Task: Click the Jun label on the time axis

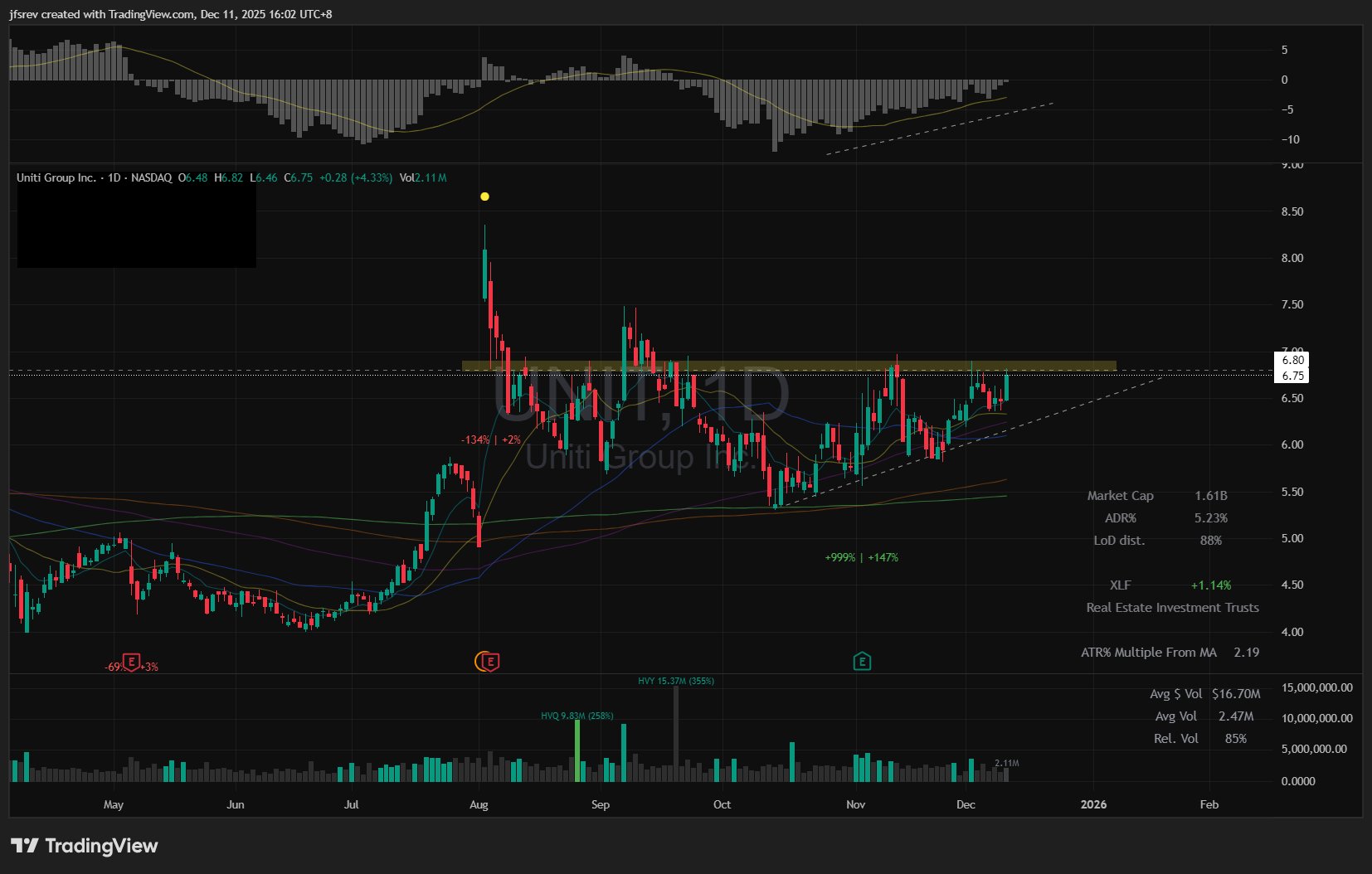Action: [236, 804]
